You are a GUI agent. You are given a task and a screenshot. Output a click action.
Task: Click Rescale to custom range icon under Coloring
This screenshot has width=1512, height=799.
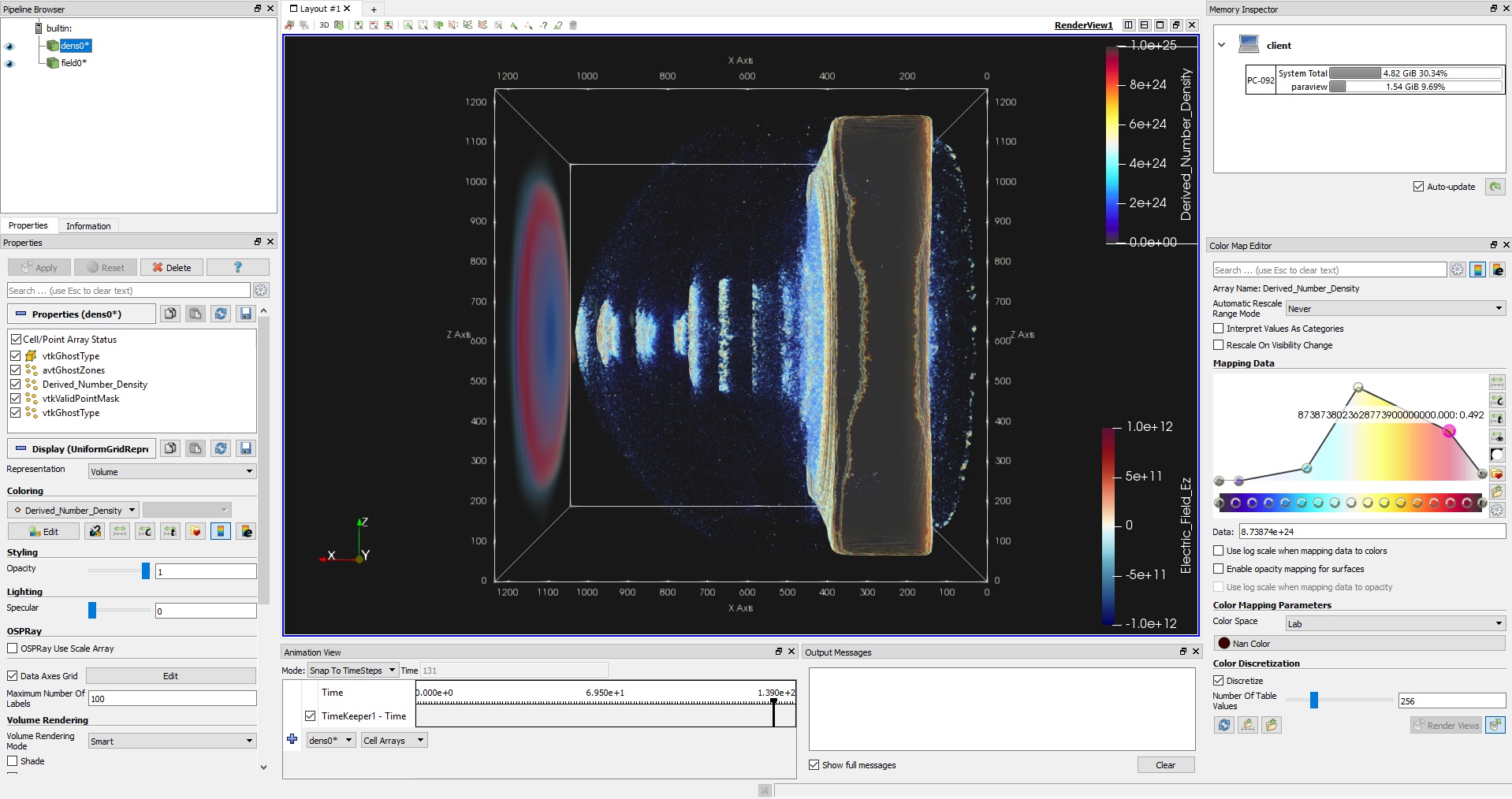click(145, 531)
